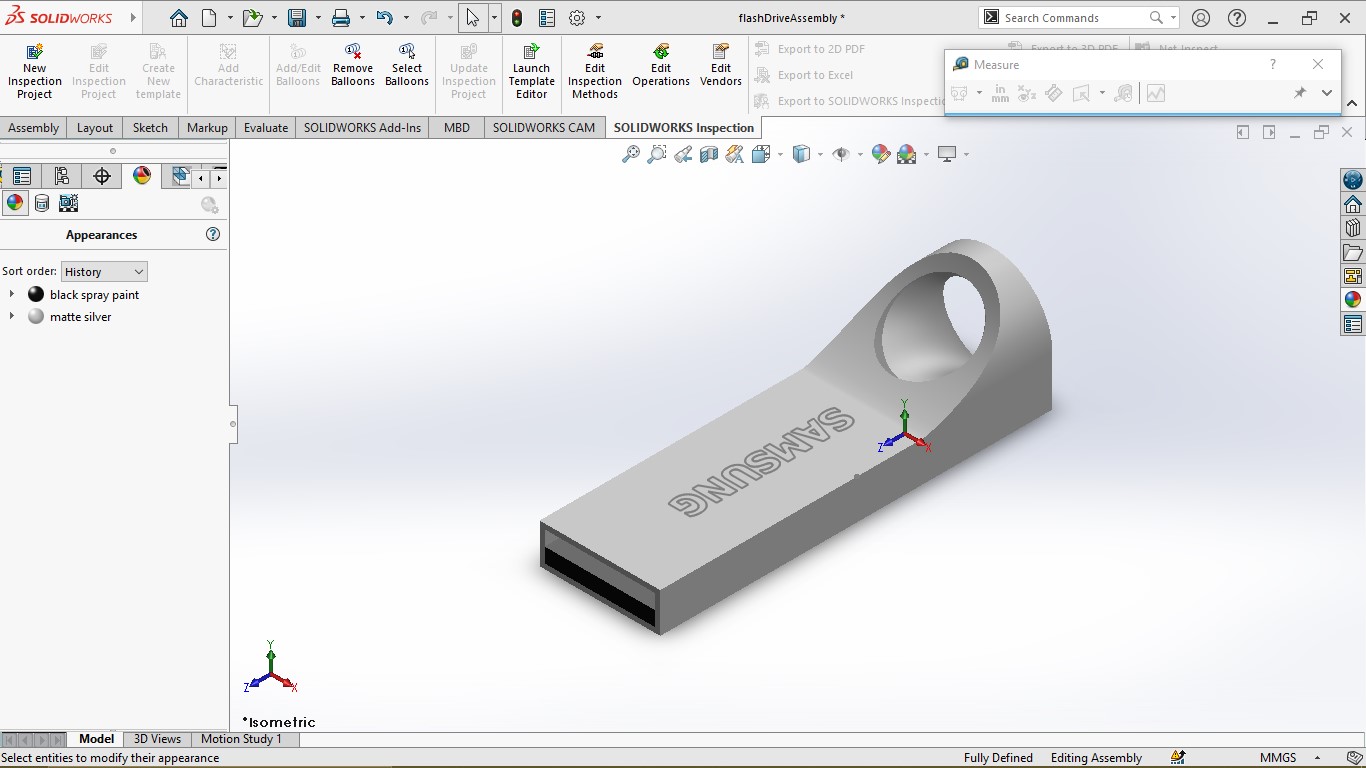Pin the Measure dialog open
This screenshot has width=1366, height=768.
point(1299,93)
